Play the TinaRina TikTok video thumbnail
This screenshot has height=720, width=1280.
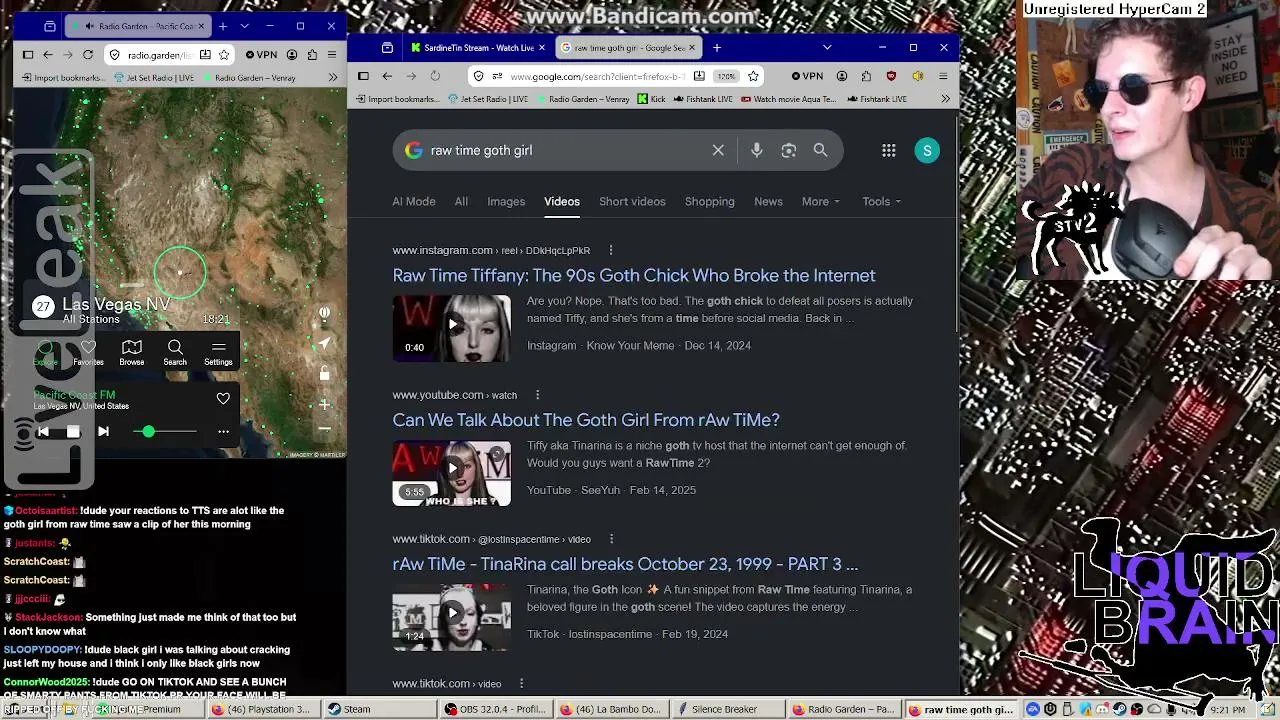pos(451,618)
